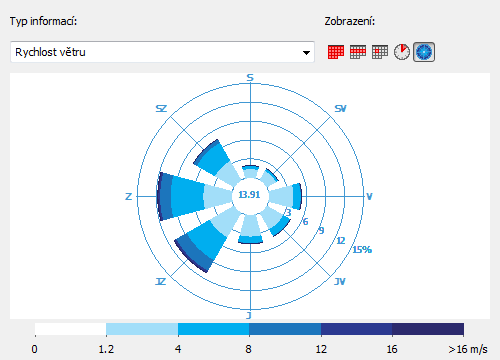Screen dimensions: 500x360
Task: Click the Zobrazení label
Action: pyautogui.click(x=350, y=21)
